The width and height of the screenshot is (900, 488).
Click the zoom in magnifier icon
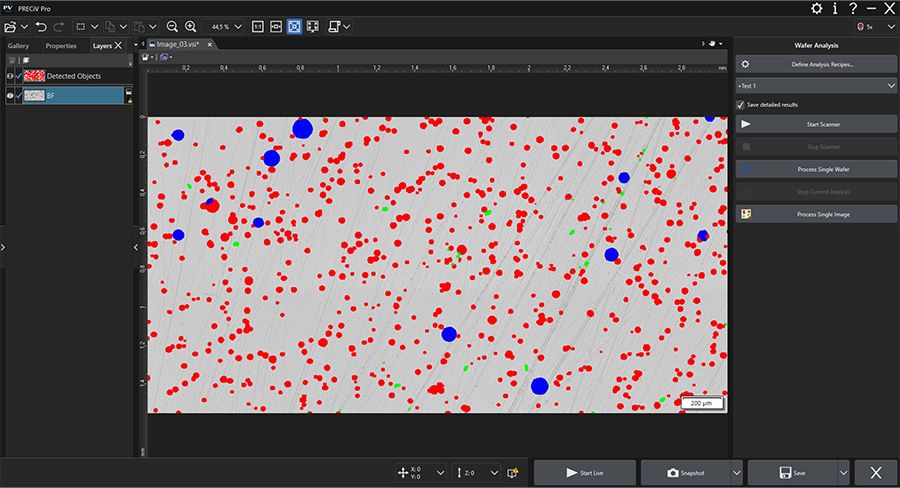tap(189, 26)
